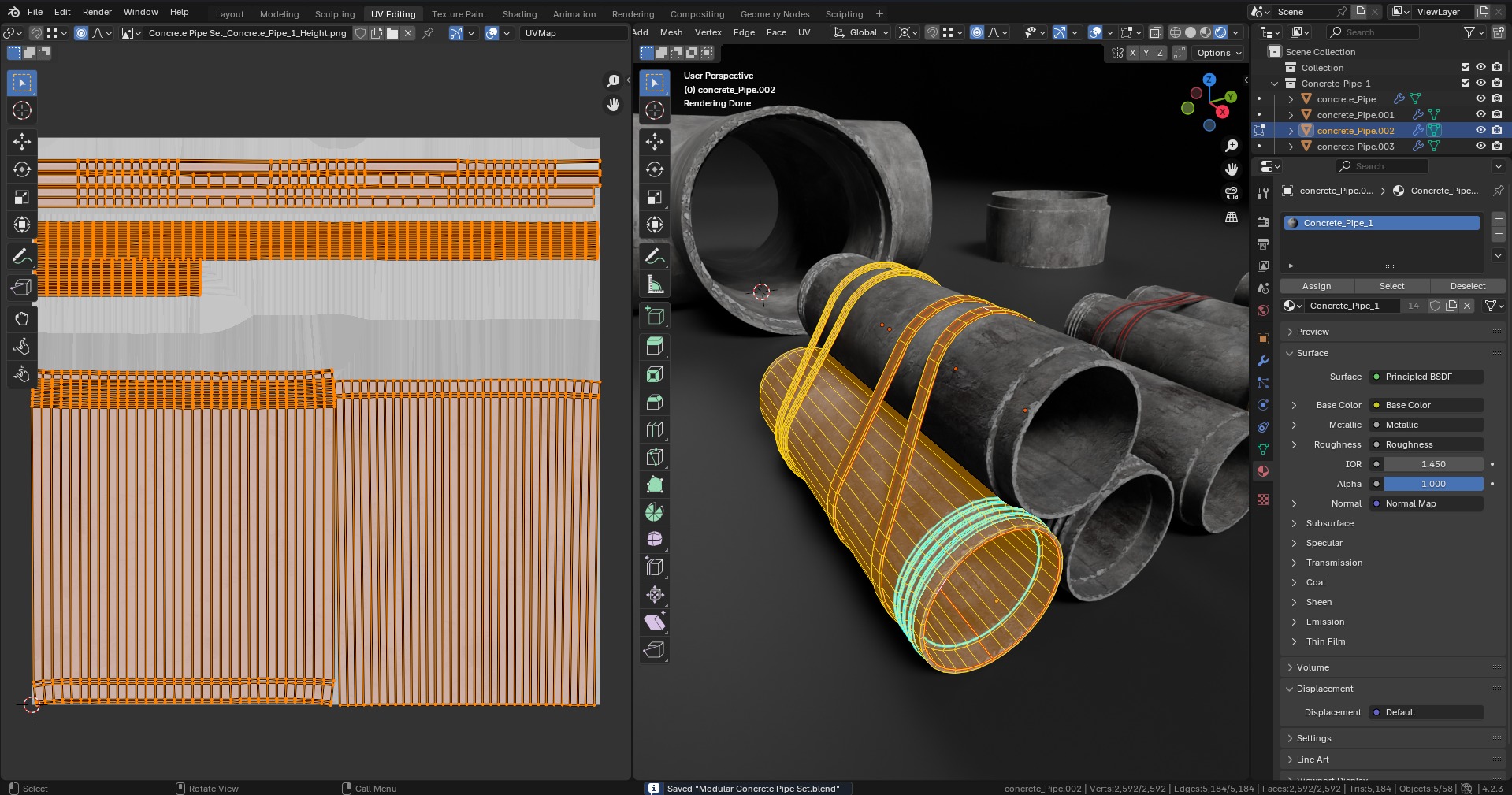Switch to the Shading workspace tab
The width and height of the screenshot is (1512, 795).
click(519, 13)
